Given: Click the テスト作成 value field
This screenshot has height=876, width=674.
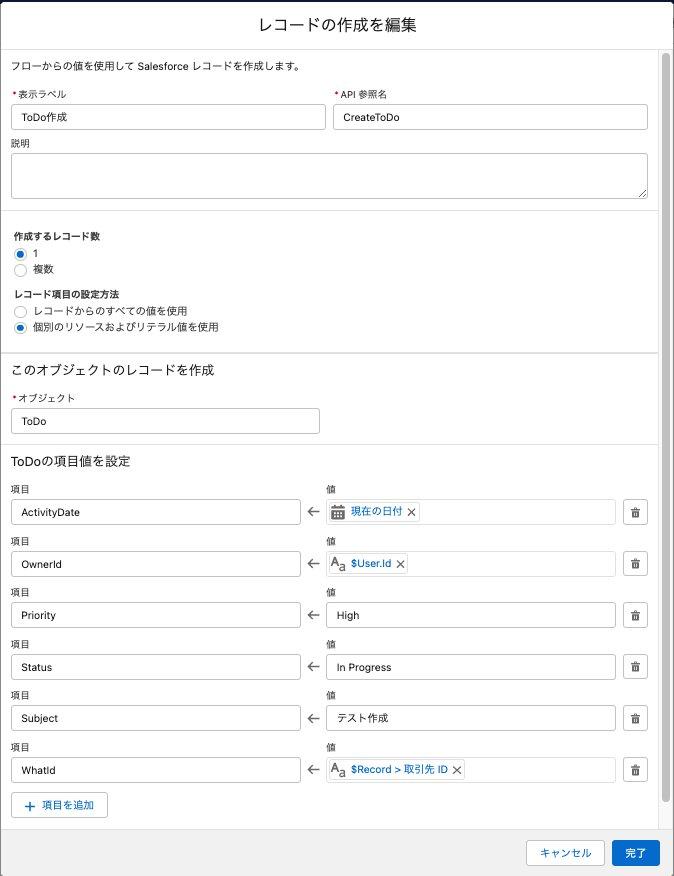Looking at the screenshot, I should point(471,718).
